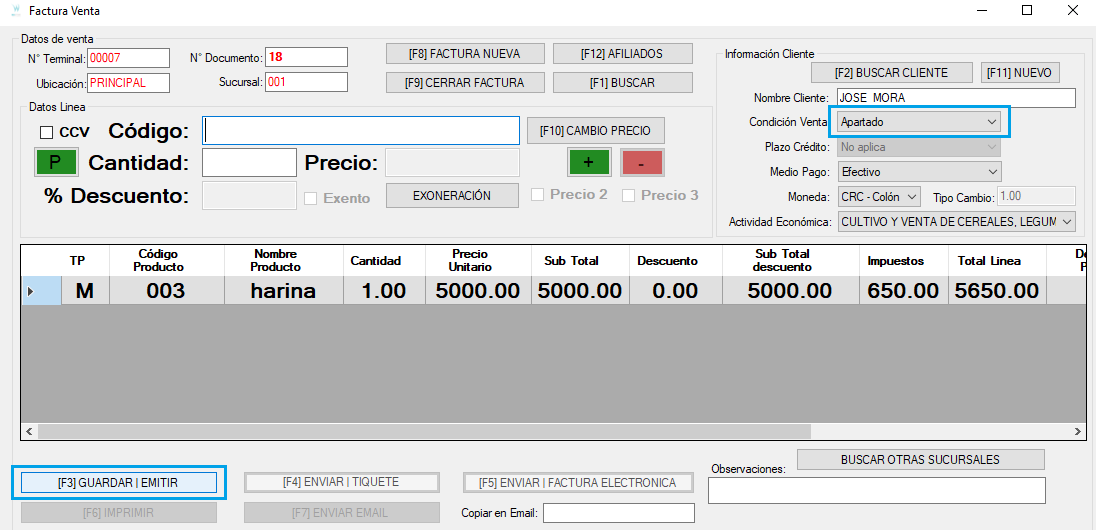Click the Sub Total column header
1096x530 pixels.
(580, 261)
